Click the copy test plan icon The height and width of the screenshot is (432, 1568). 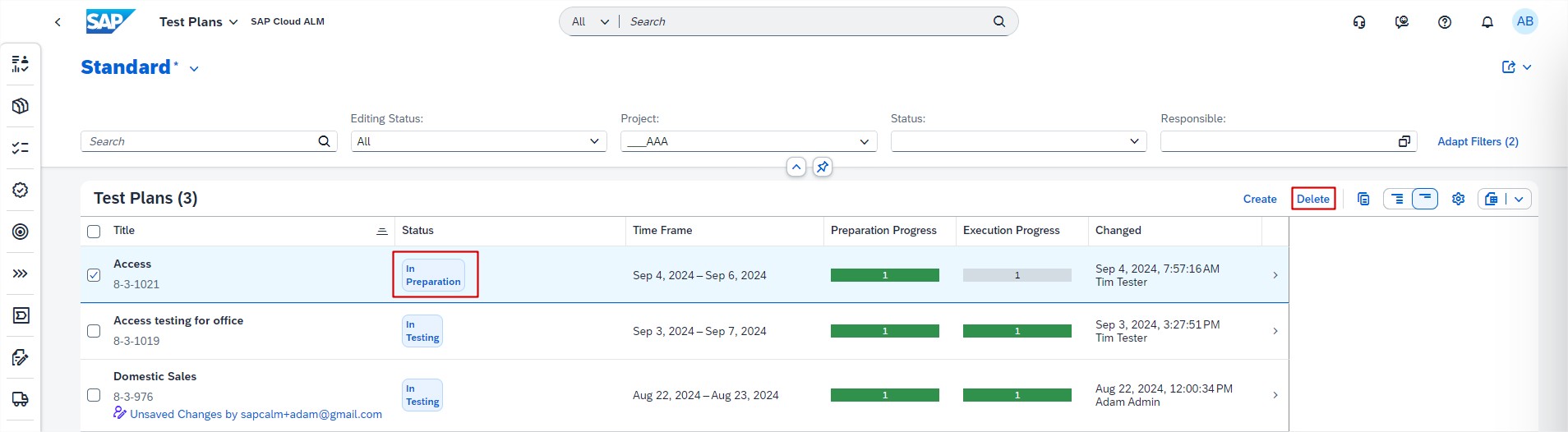pyautogui.click(x=1363, y=199)
